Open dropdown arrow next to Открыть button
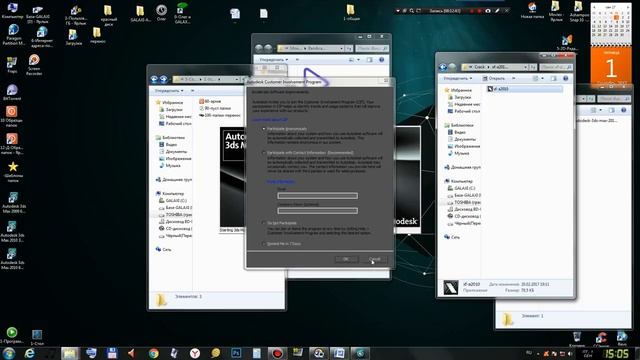Viewport: 640px width, 360px height. coord(513,78)
